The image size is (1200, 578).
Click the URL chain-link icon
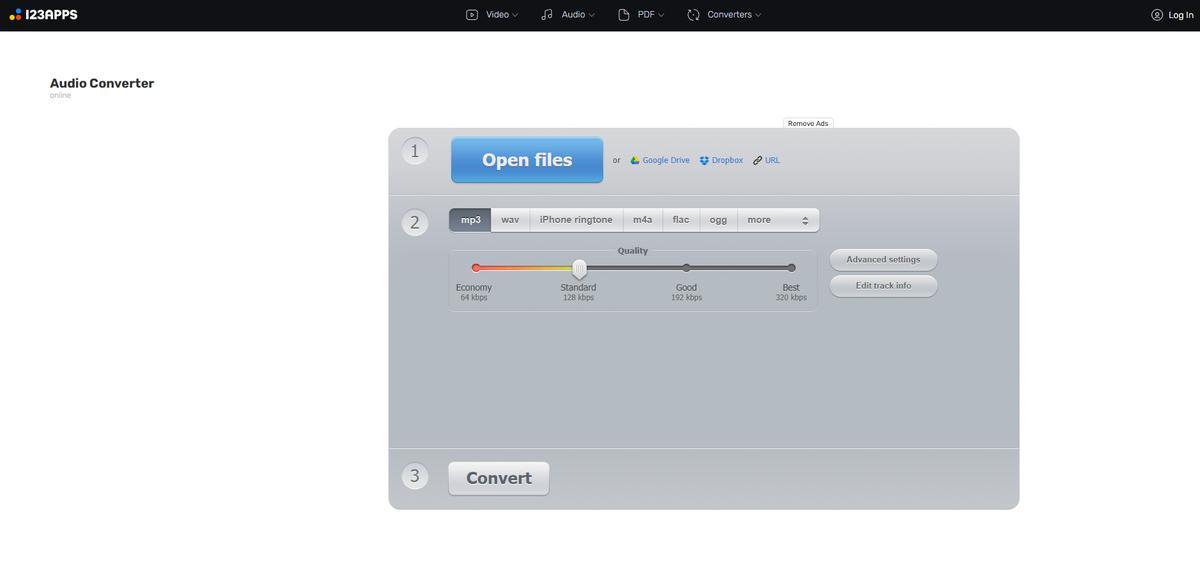[x=757, y=160]
